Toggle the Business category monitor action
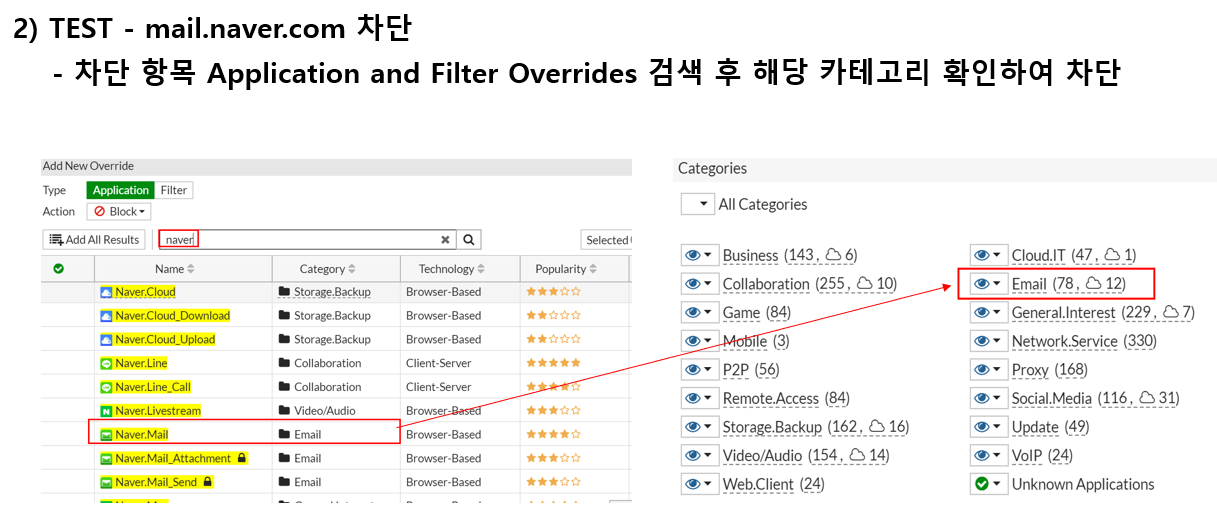Image resolution: width=1217 pixels, height=512 pixels. pyautogui.click(x=699, y=255)
